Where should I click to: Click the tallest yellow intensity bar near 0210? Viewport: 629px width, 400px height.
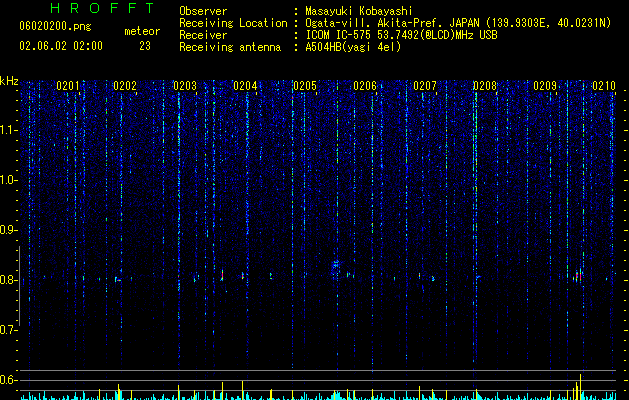pos(580,386)
